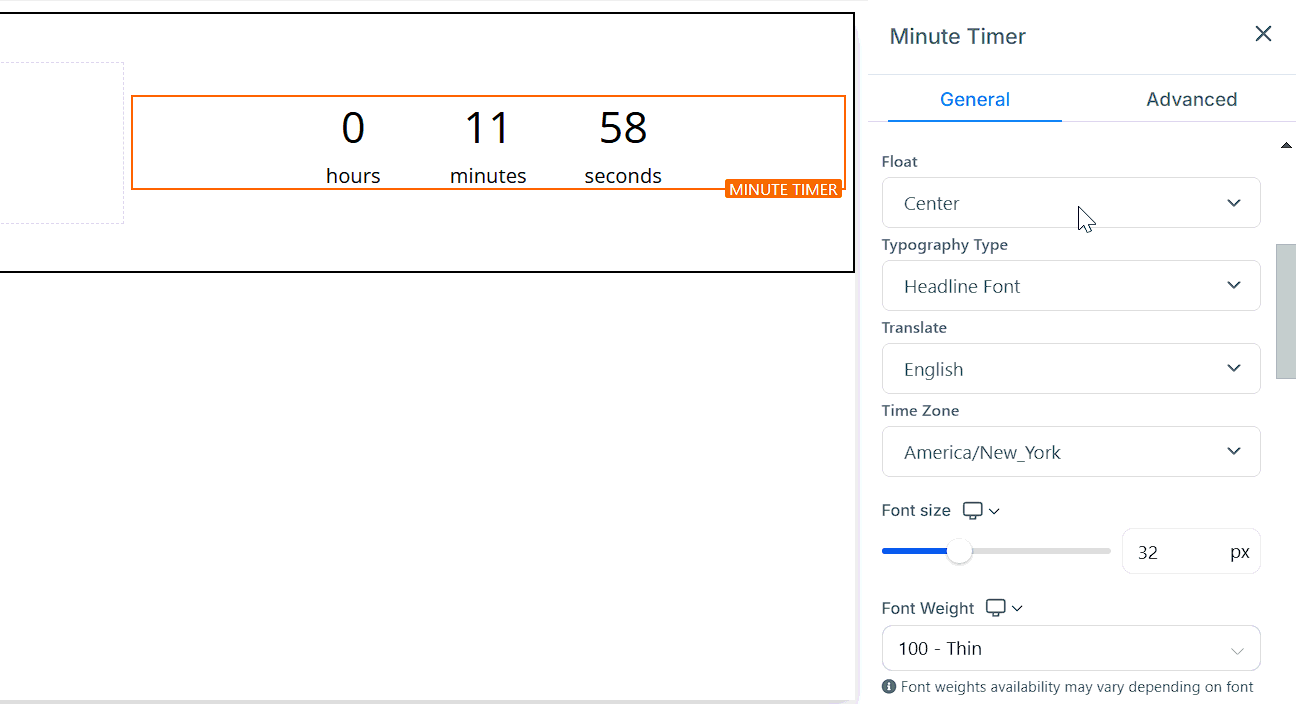Switch to the General tab
Viewport: 1296px width, 704px height.
pyautogui.click(x=974, y=99)
